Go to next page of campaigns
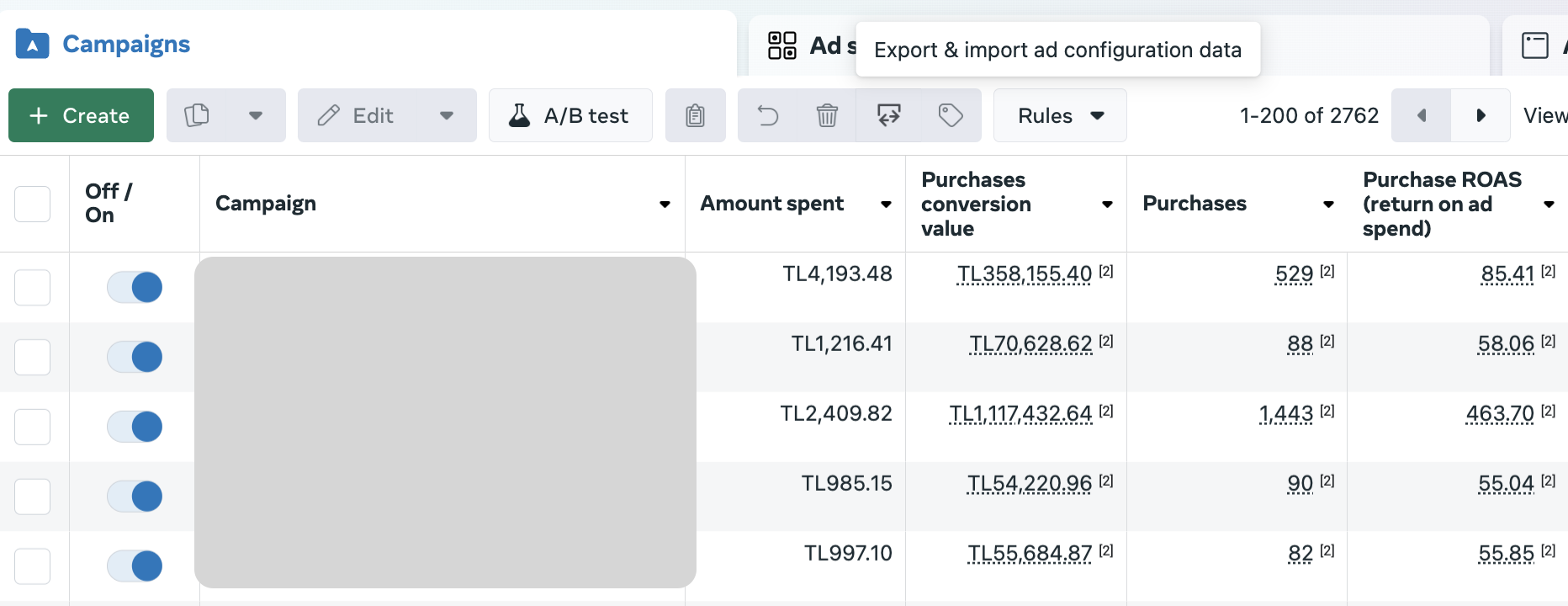The image size is (1568, 606). click(x=1481, y=115)
